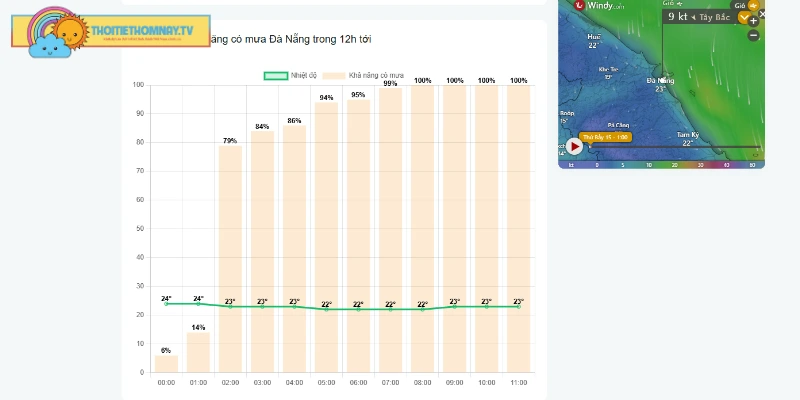Open the Gió wind layer icon

[754, 6]
